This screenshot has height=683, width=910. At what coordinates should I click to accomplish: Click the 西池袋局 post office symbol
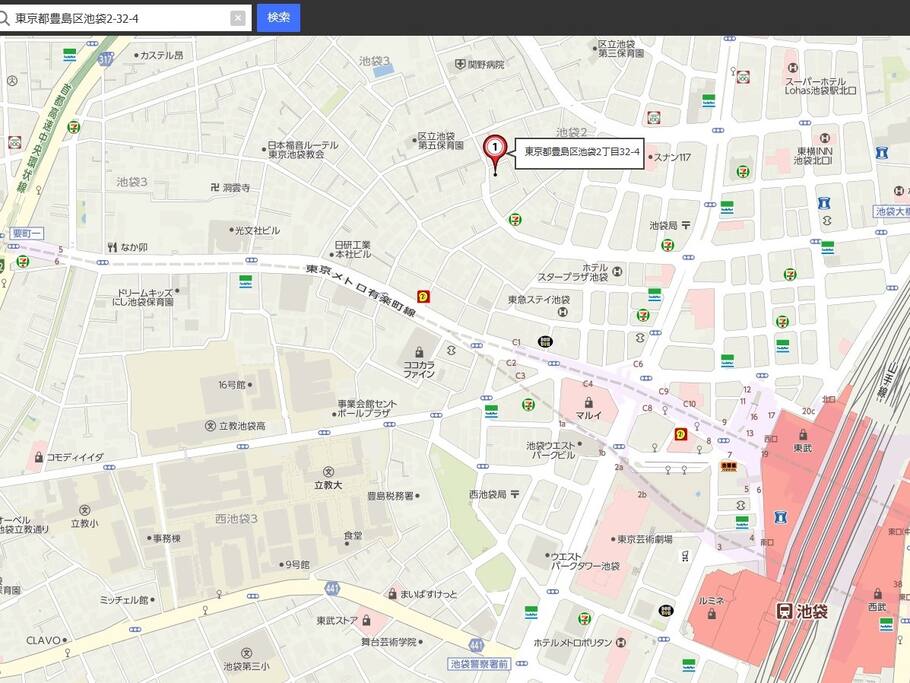tap(515, 494)
